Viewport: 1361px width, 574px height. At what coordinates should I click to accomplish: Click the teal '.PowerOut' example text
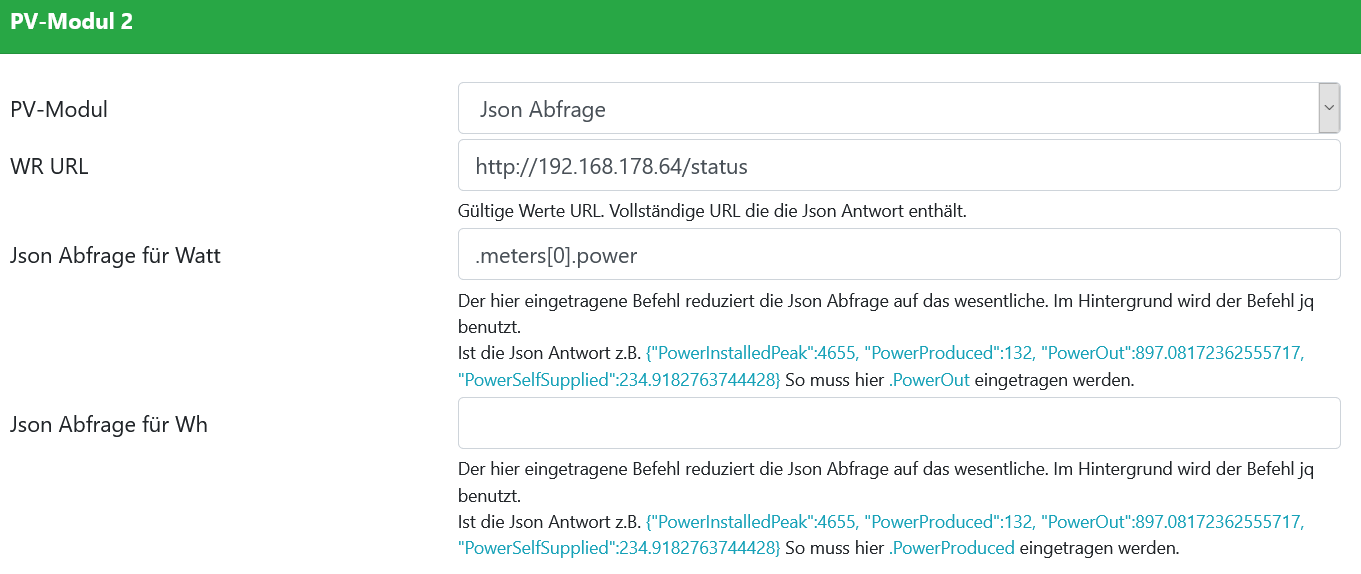point(929,380)
